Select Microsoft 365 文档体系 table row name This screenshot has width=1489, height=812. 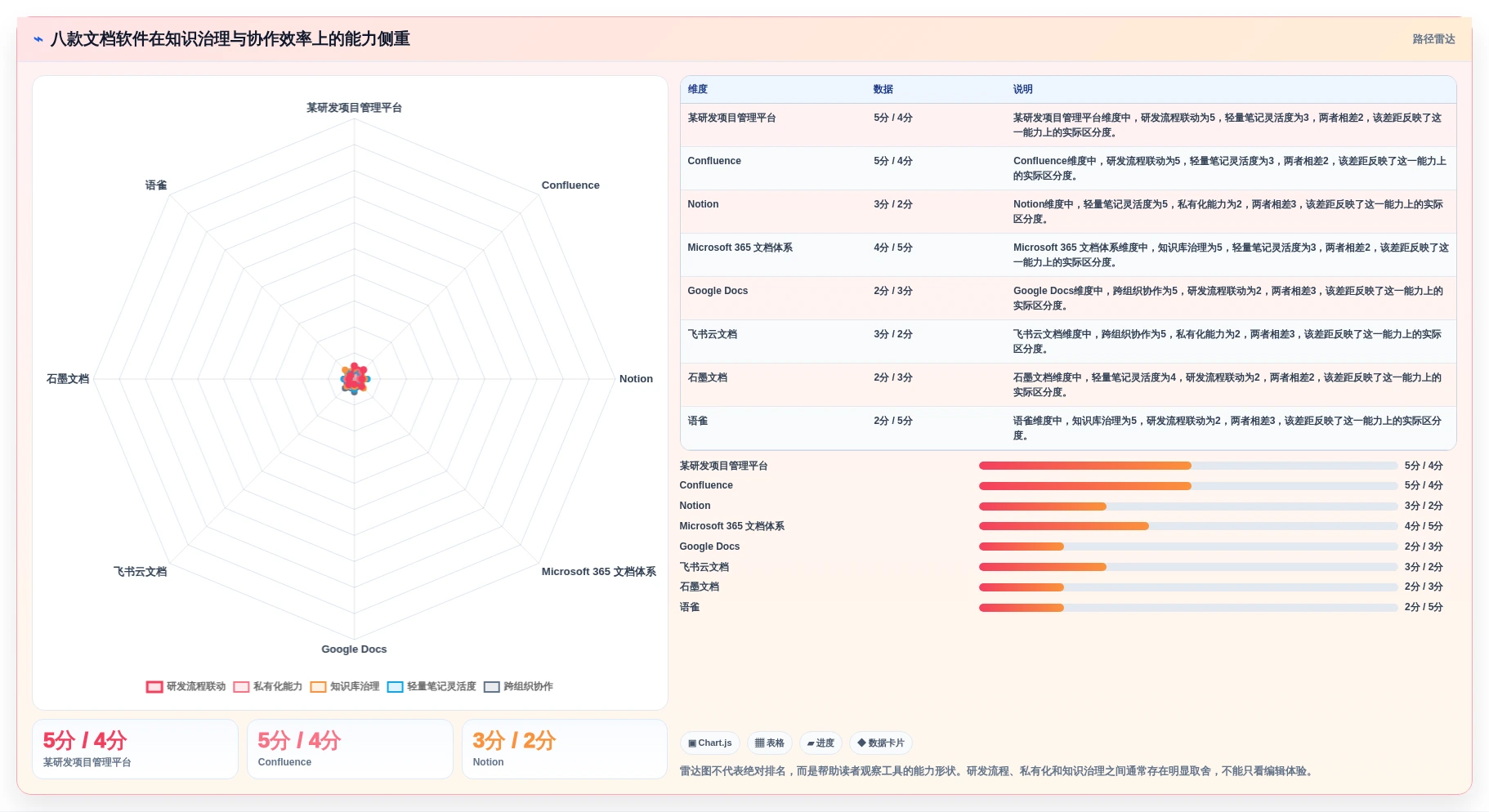740,248
